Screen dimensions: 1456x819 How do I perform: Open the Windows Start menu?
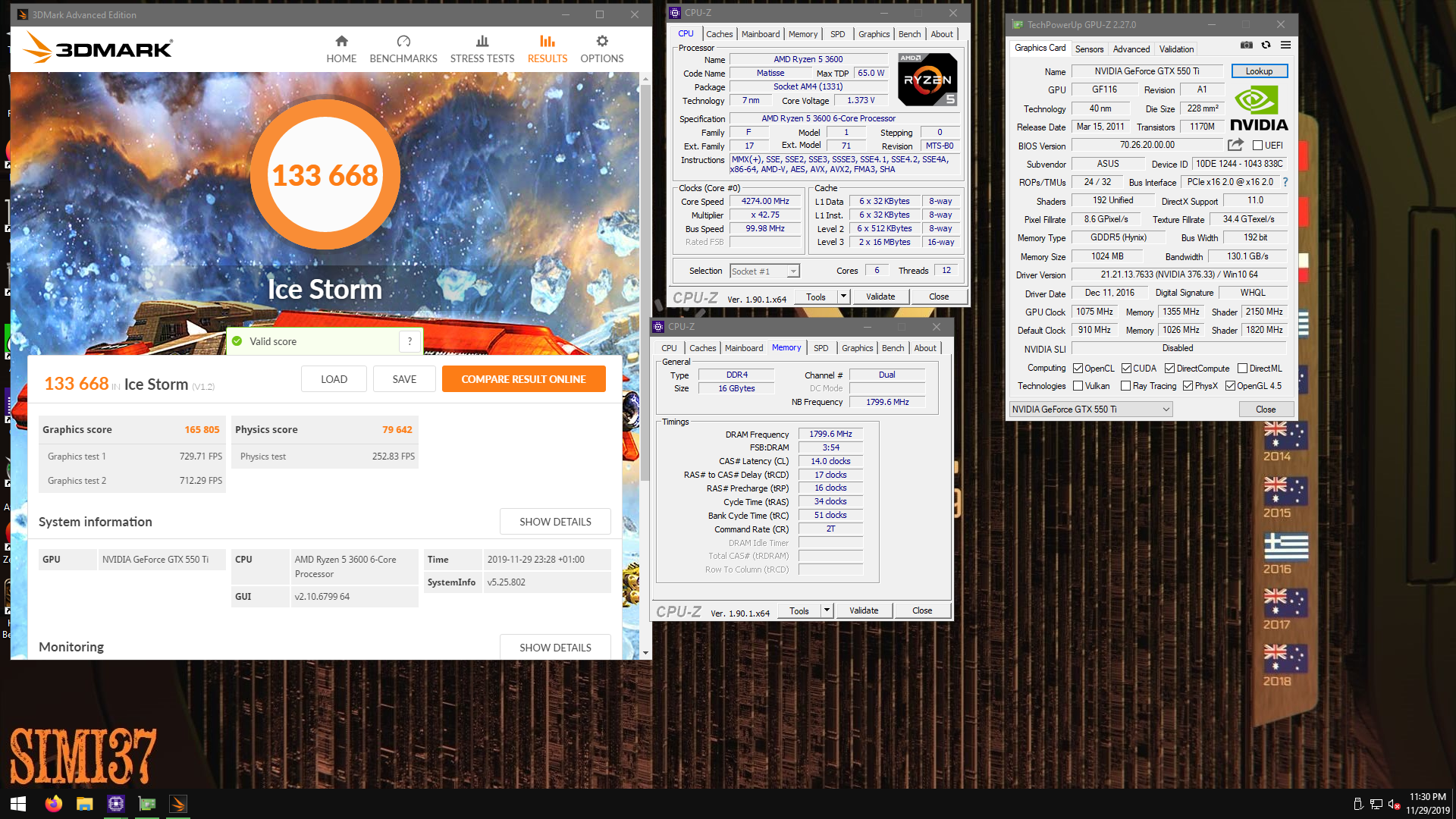click(x=18, y=804)
